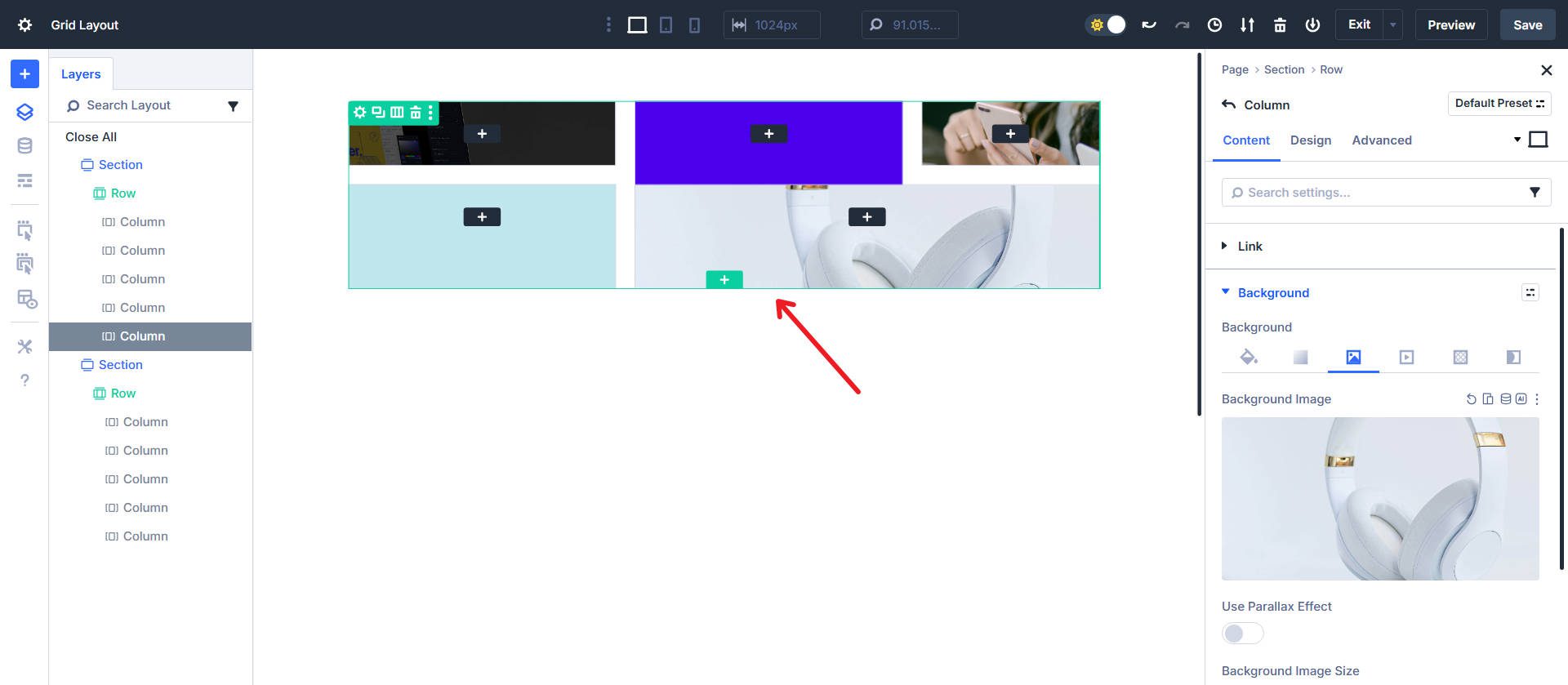Collapse the Background settings group
Viewport: 1568px width, 685px height.
click(1272, 293)
